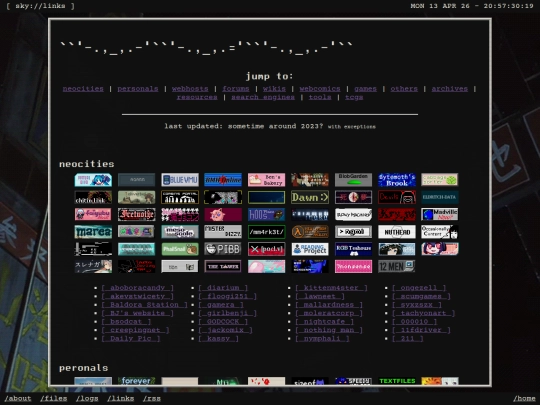Open the orange Half-Life lambda badge
Image resolution: width=540 pixels, height=405 pixels.
tap(310, 232)
